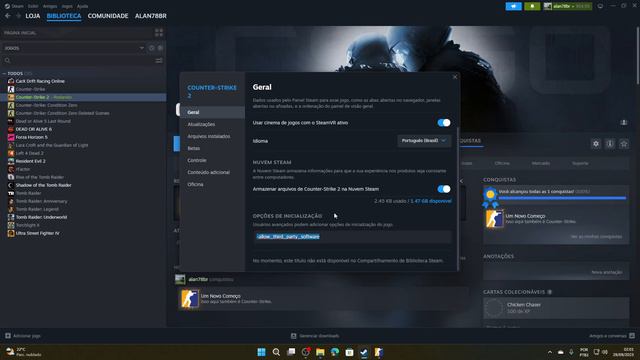The image size is (640, 360).
Task: Click the achievements progress bar
Action: (x=562, y=198)
